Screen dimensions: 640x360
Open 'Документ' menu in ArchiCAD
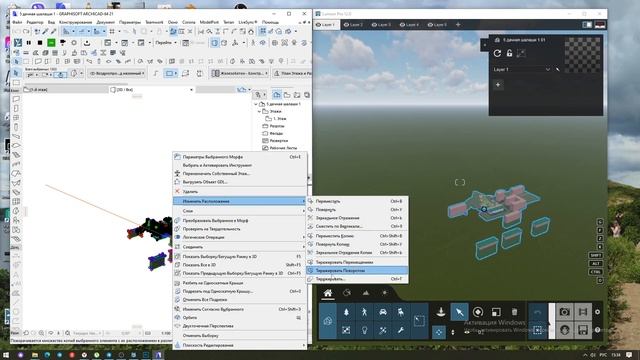pyautogui.click(x=106, y=22)
